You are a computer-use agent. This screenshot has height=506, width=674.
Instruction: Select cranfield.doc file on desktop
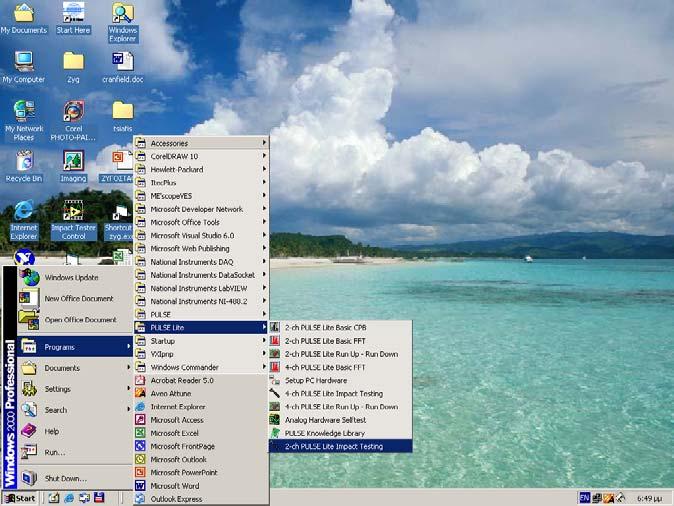123,67
